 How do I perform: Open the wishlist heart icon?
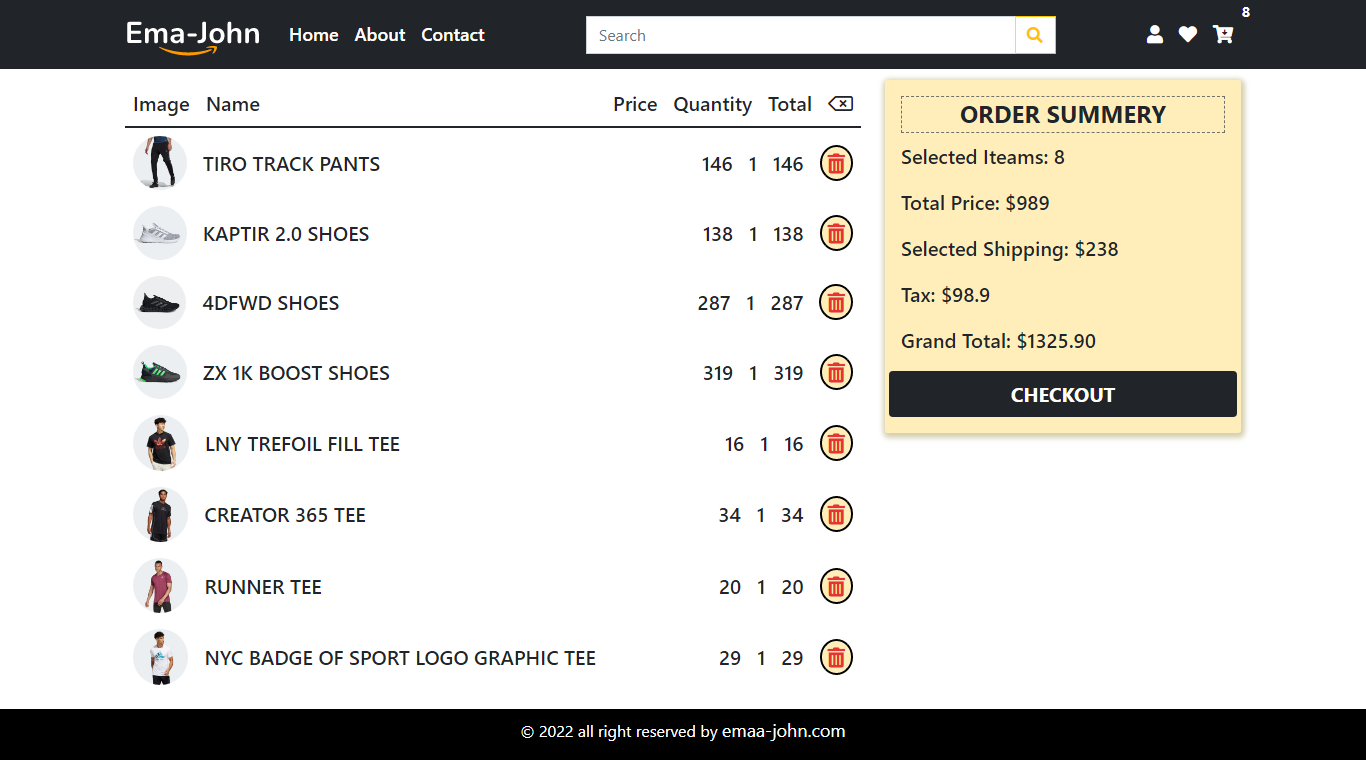click(1188, 35)
